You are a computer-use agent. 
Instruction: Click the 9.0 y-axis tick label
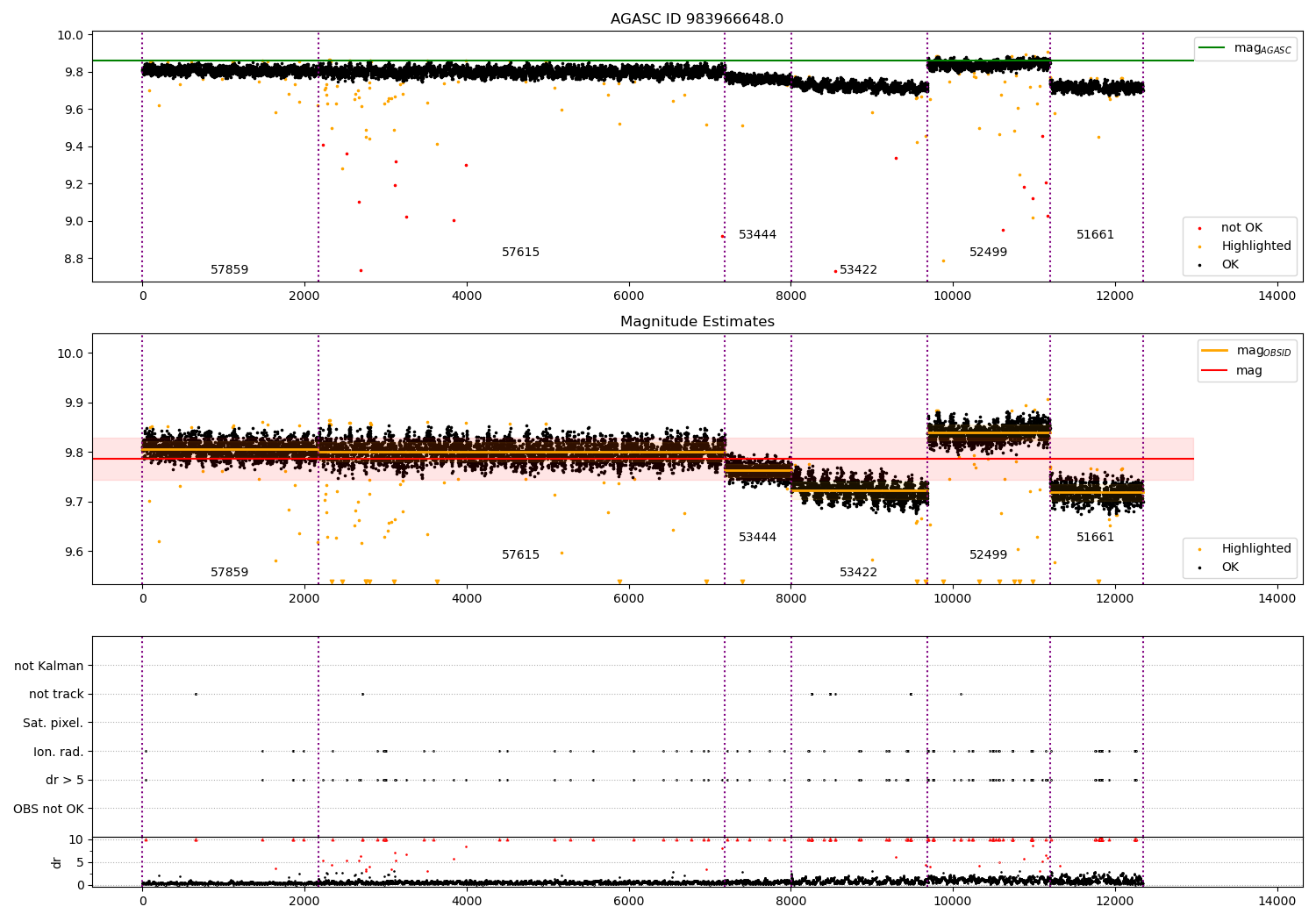74,222
